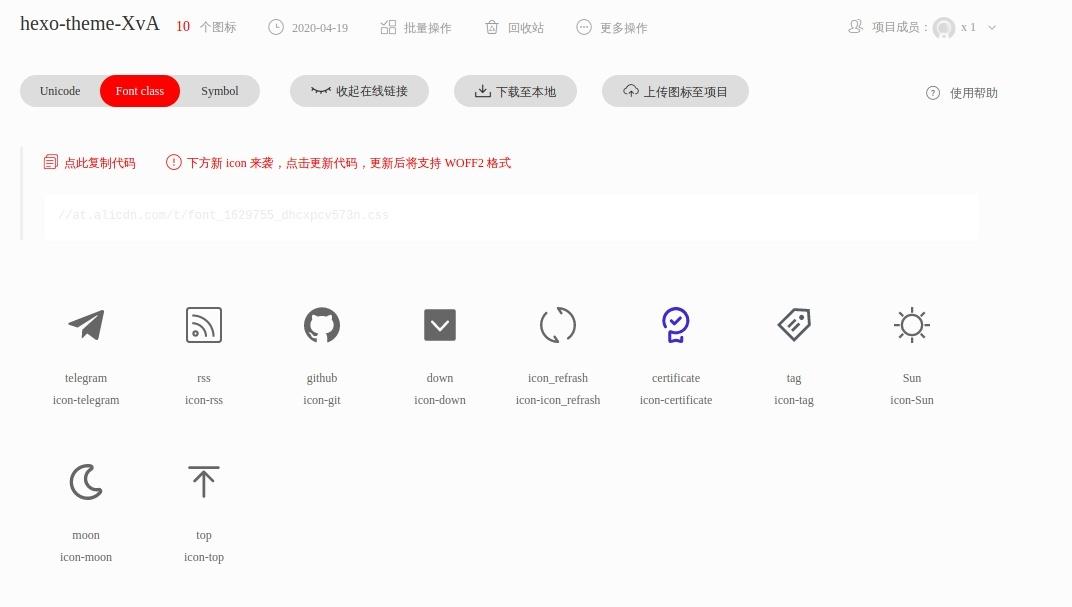Click the icon-moon class name
1072x607 pixels.
tap(86, 557)
